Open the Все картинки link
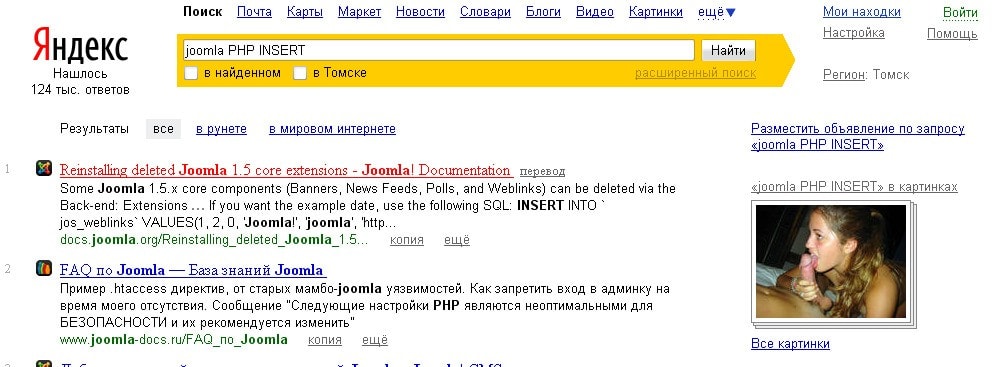Viewport: 1001px width, 367px height. [790, 344]
